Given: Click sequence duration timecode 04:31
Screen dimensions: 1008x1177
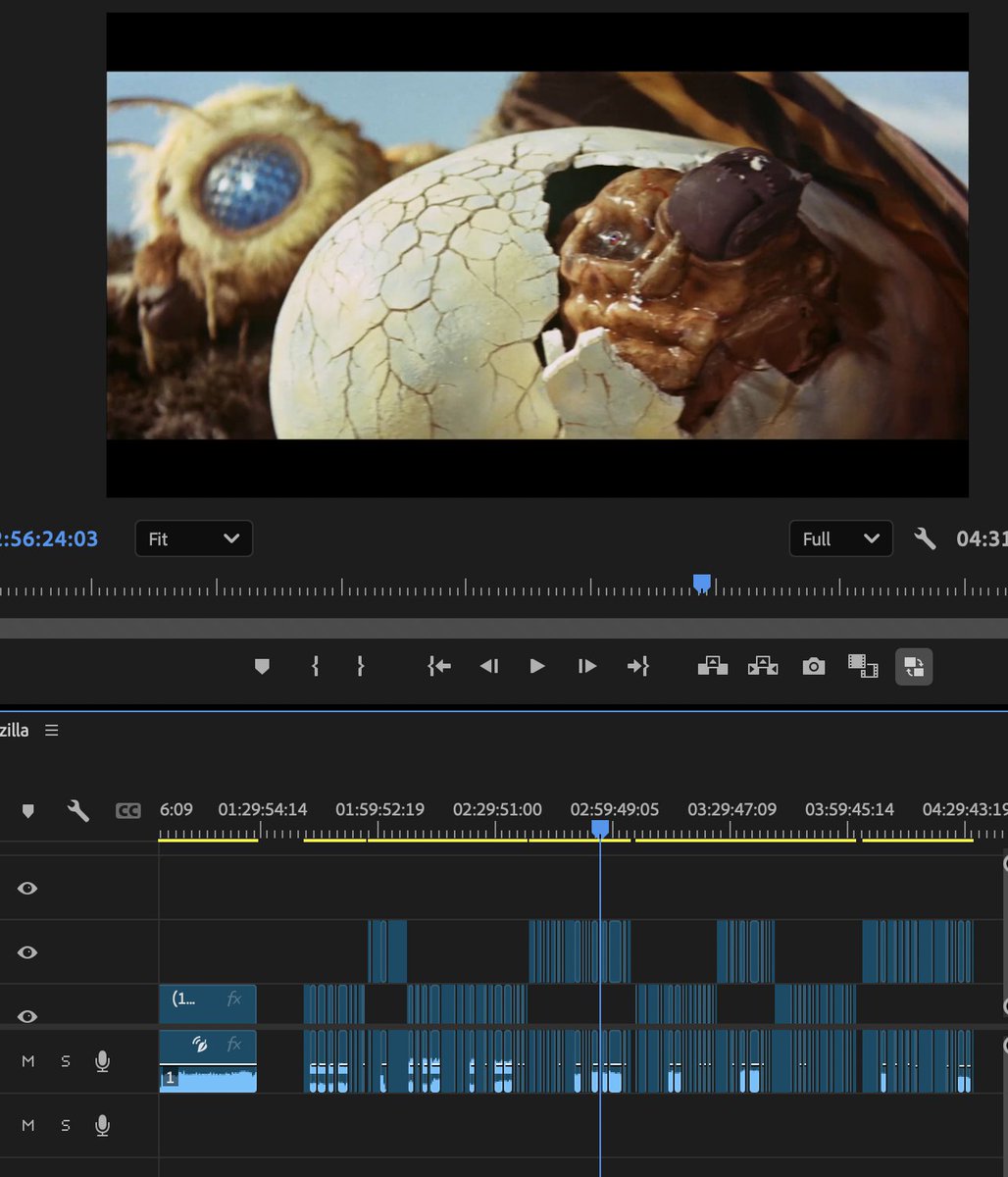Looking at the screenshot, I should pos(982,538).
